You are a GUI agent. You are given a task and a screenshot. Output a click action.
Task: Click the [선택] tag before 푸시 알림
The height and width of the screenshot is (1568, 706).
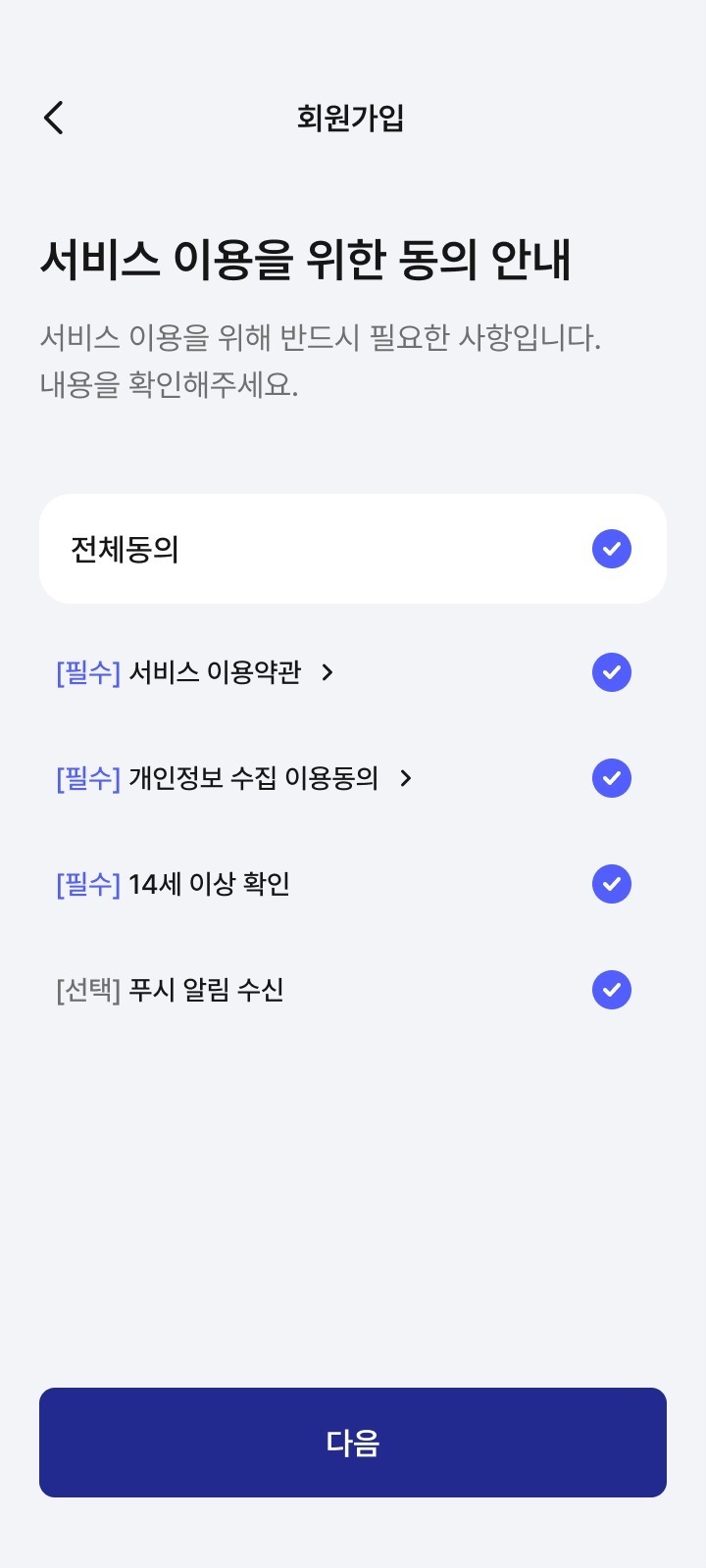(88, 990)
